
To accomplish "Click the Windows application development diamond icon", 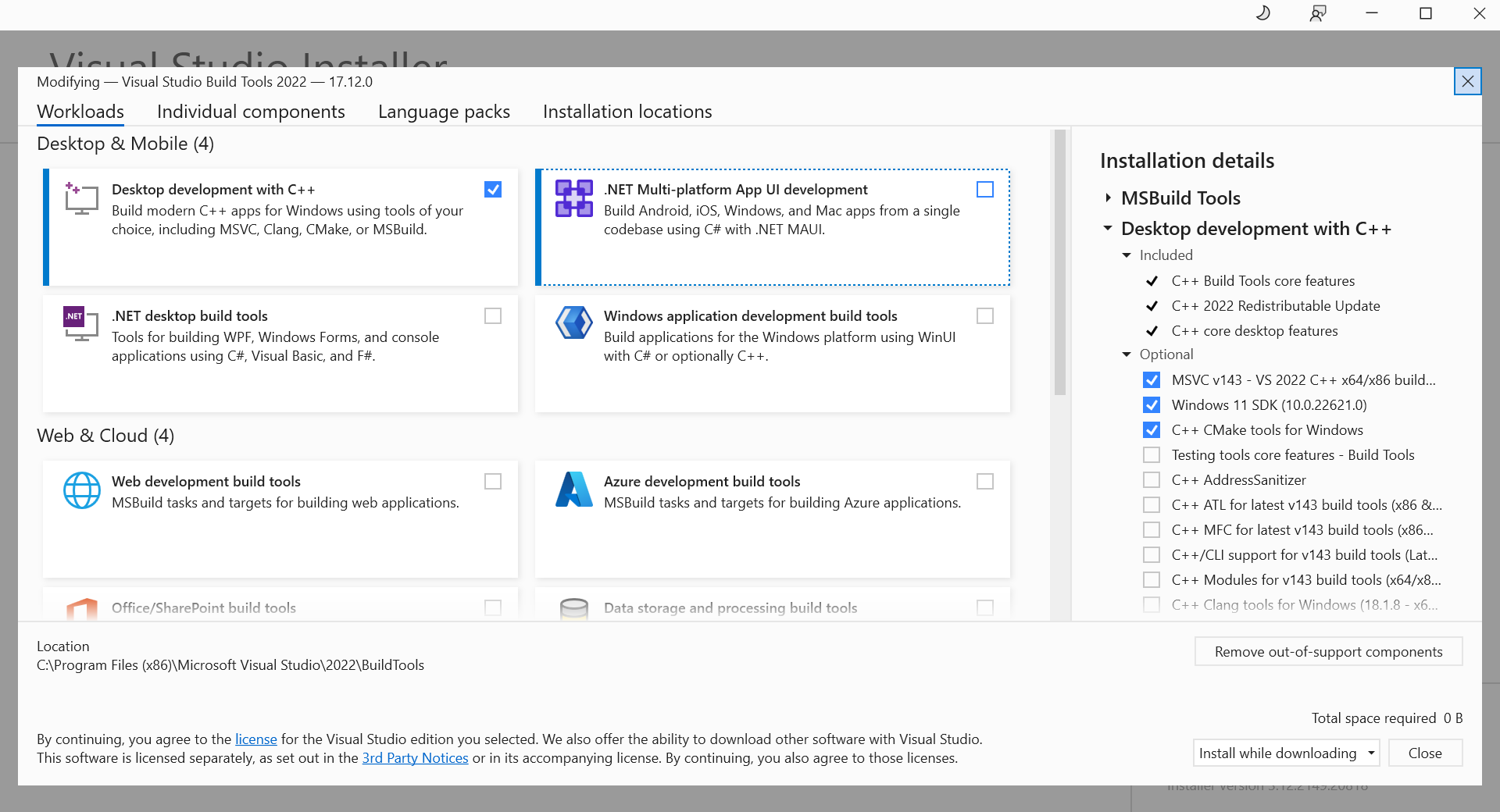I will pyautogui.click(x=573, y=322).
